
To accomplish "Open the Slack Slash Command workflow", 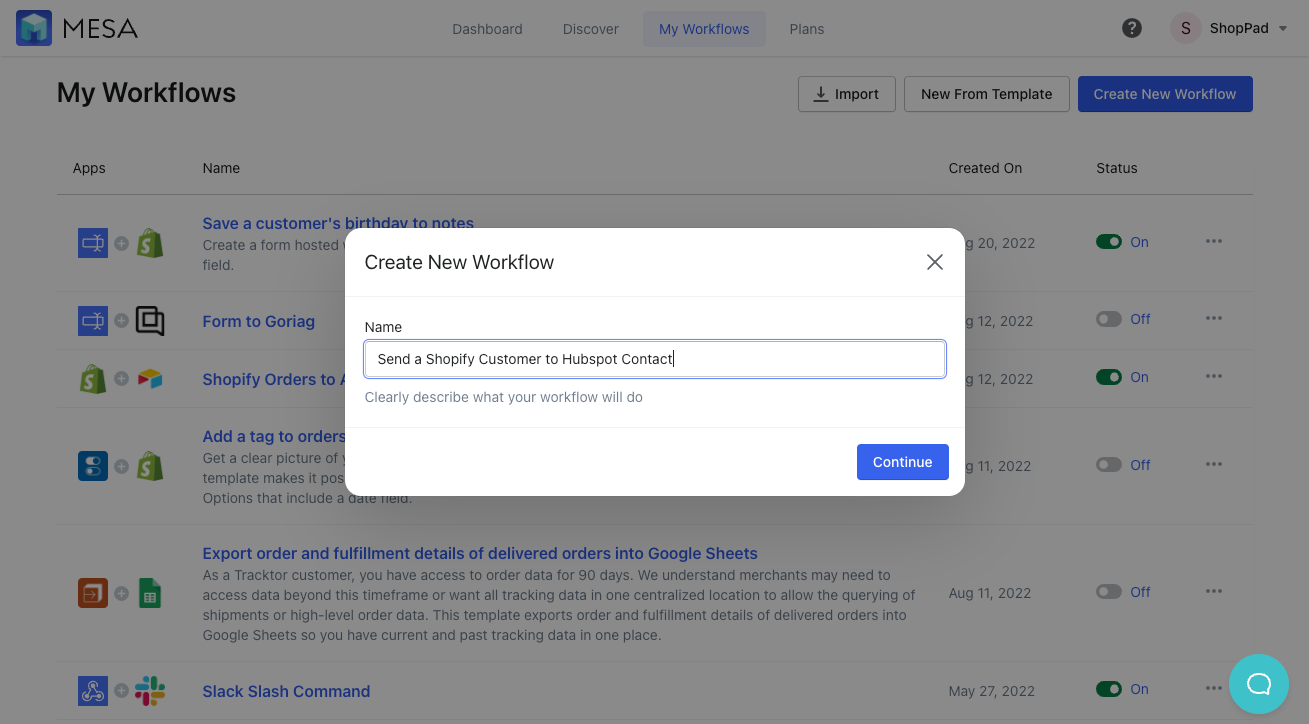I will point(286,691).
